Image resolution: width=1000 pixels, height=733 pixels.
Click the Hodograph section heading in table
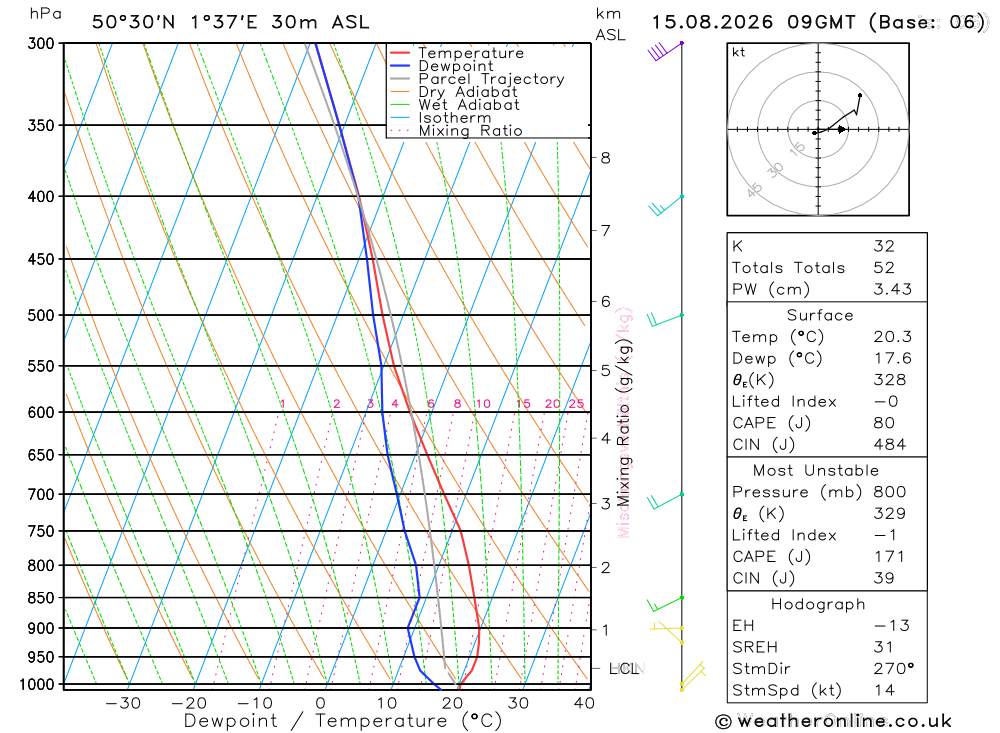pos(818,604)
